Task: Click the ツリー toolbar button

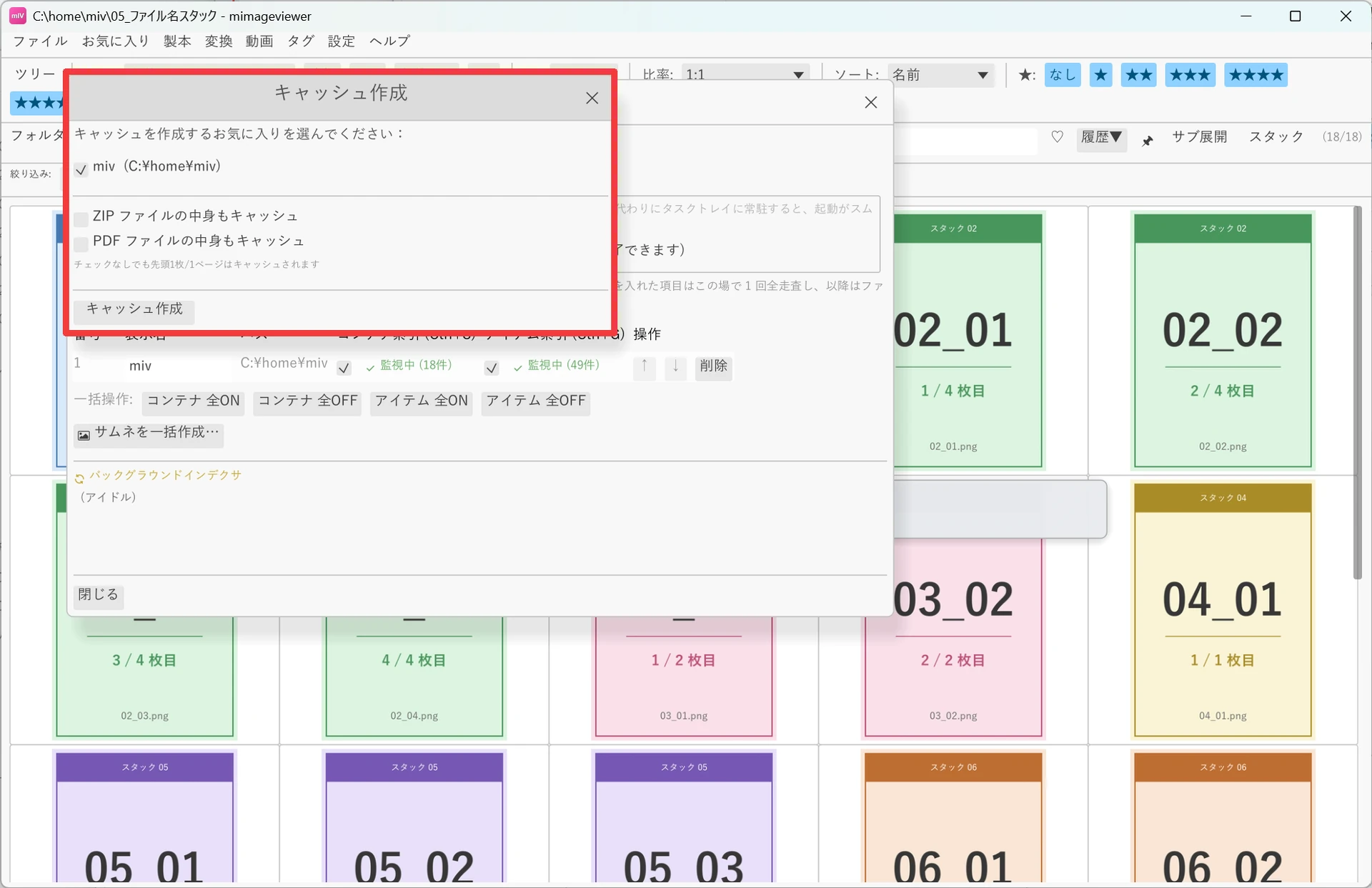Action: click(35, 75)
